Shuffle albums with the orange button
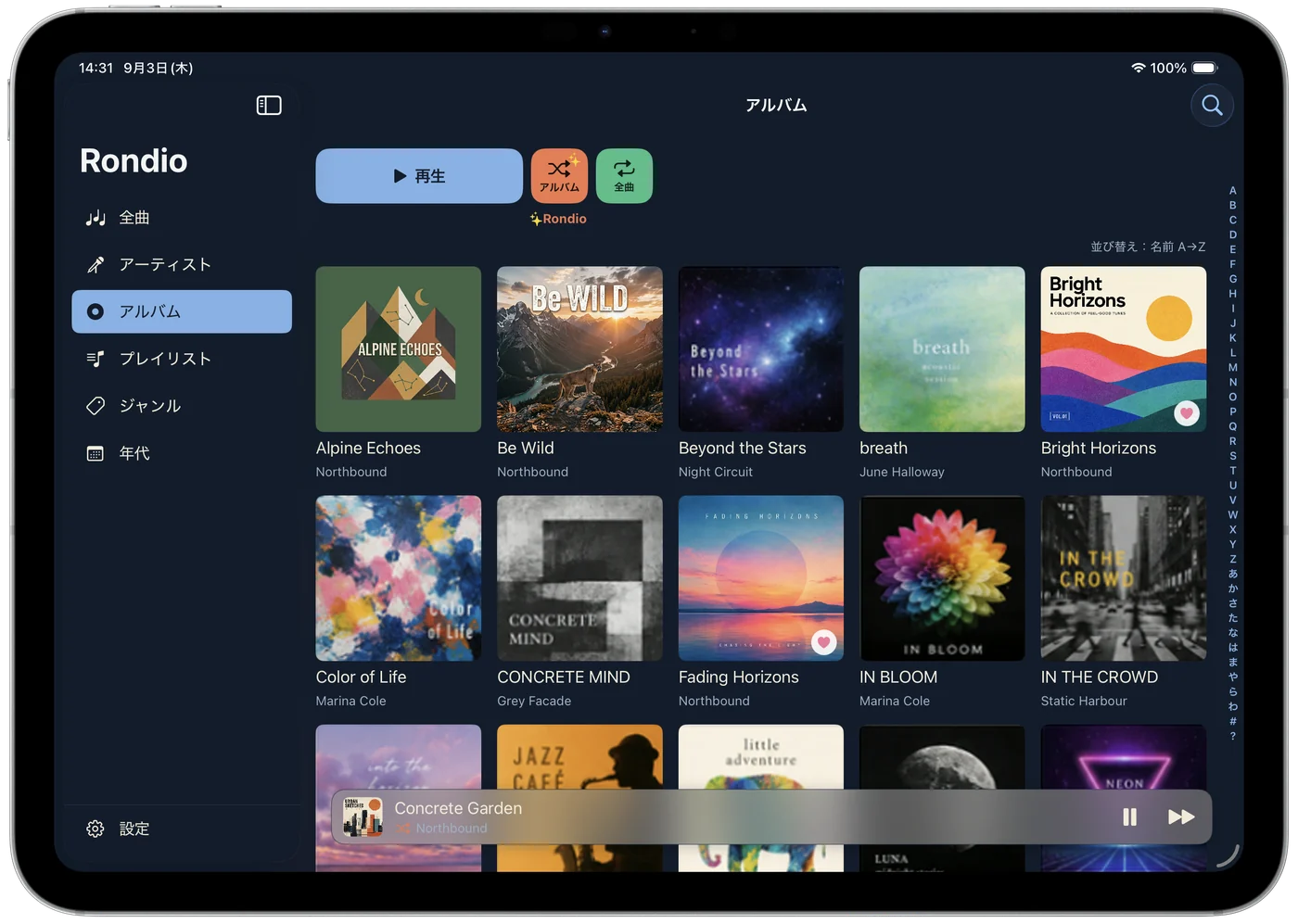The width and height of the screenshot is (1298, 924). click(559, 176)
